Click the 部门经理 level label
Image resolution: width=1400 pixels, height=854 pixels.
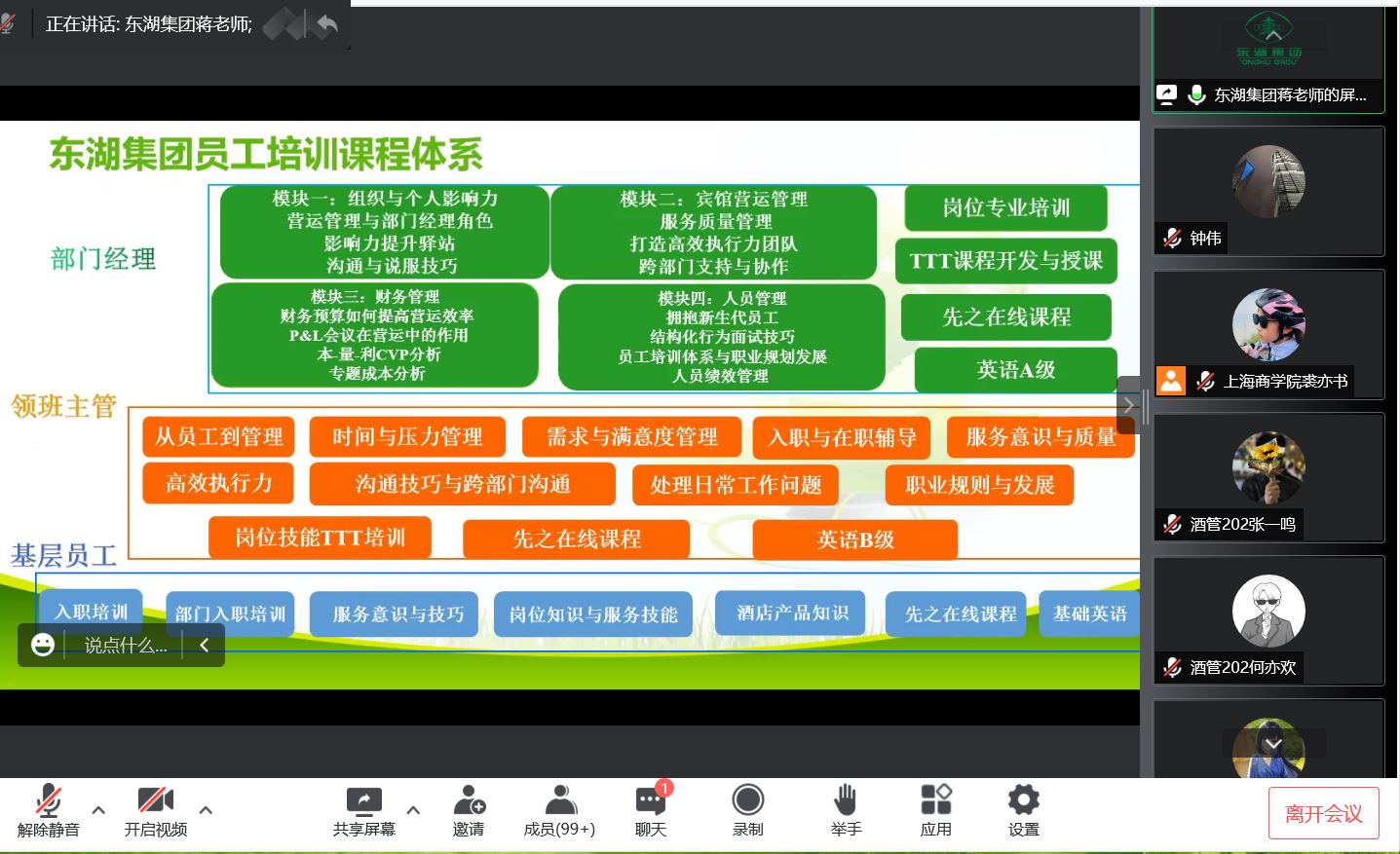(x=103, y=259)
